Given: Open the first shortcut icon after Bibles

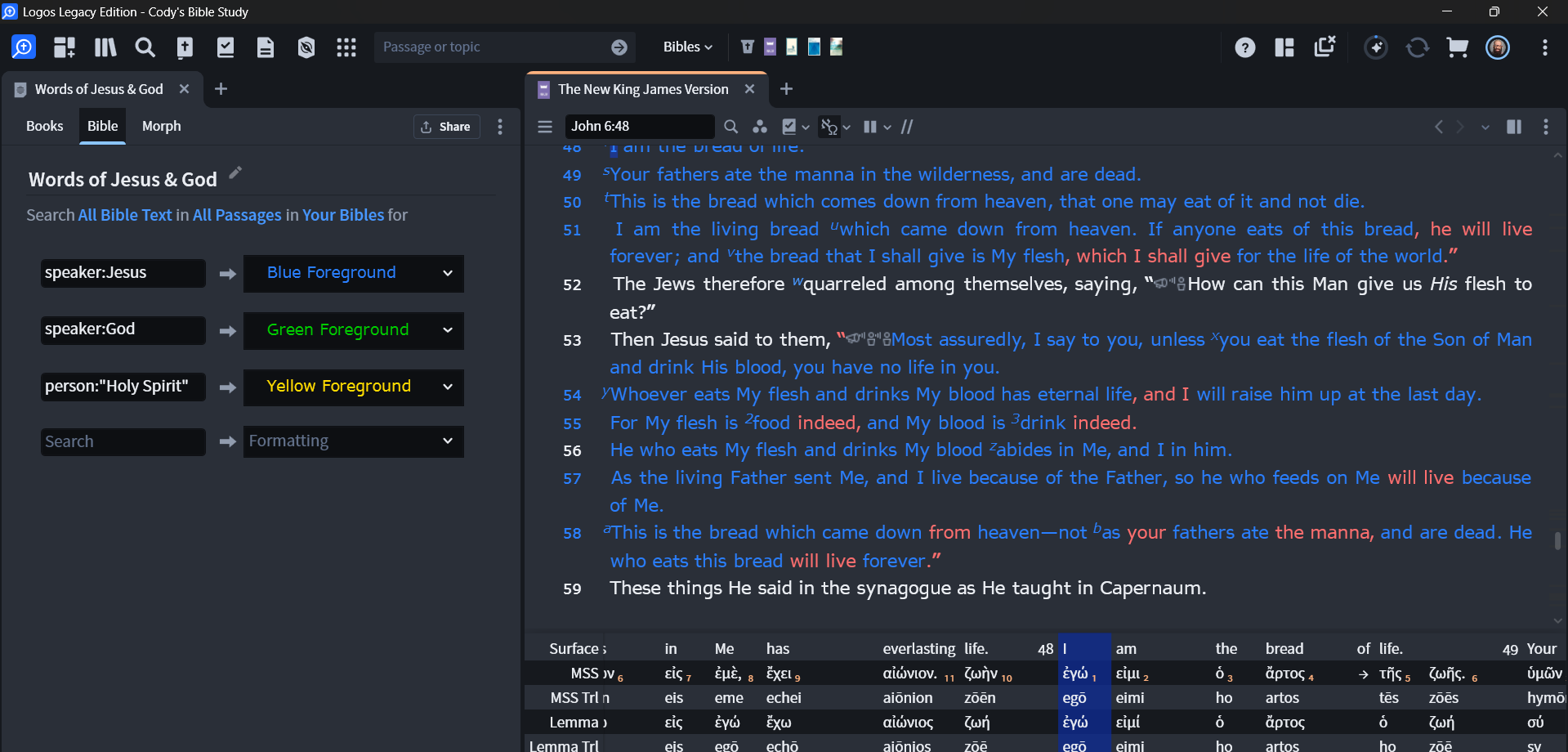Looking at the screenshot, I should tap(747, 47).
